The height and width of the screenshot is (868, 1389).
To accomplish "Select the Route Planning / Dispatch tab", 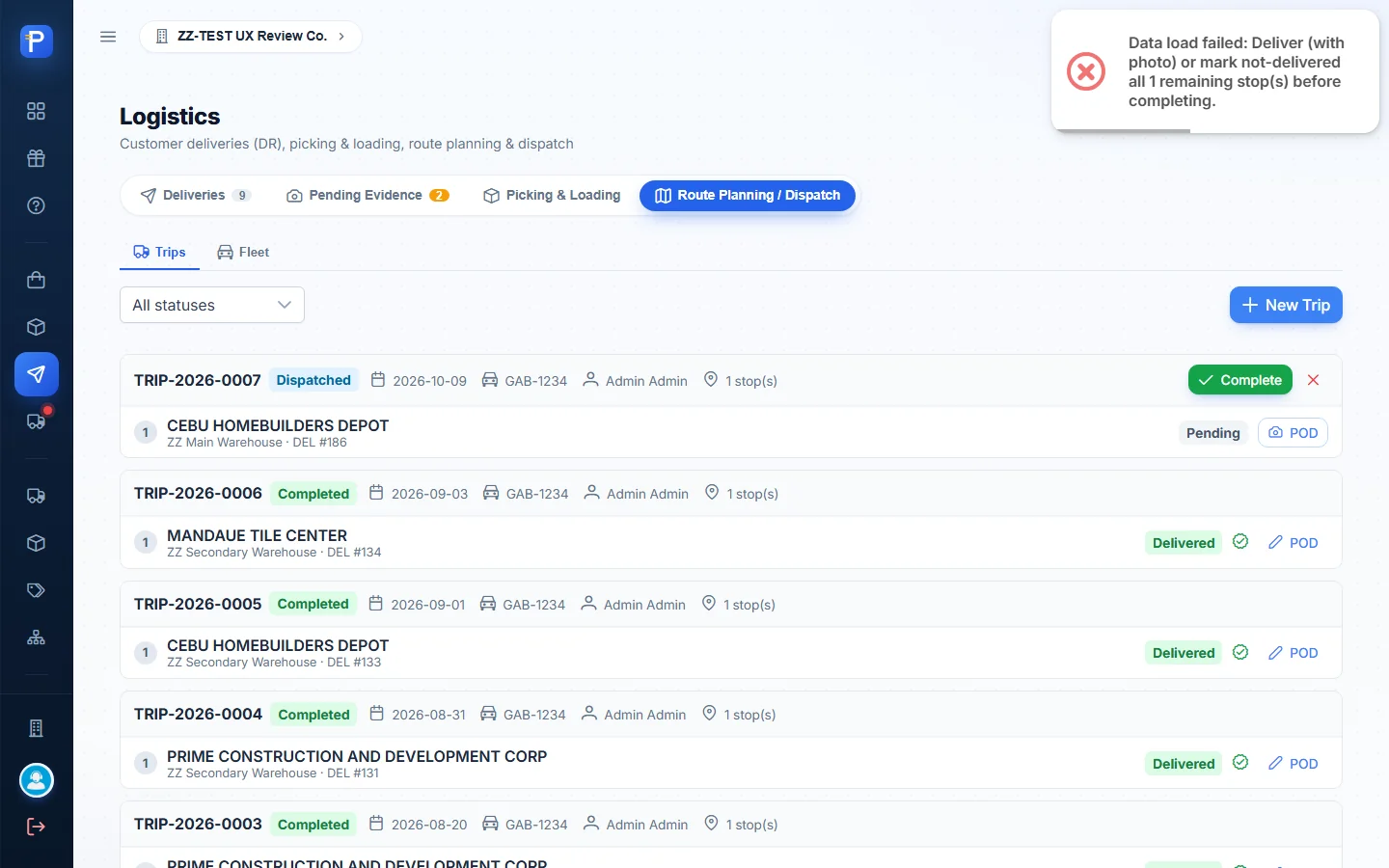I will (748, 195).
